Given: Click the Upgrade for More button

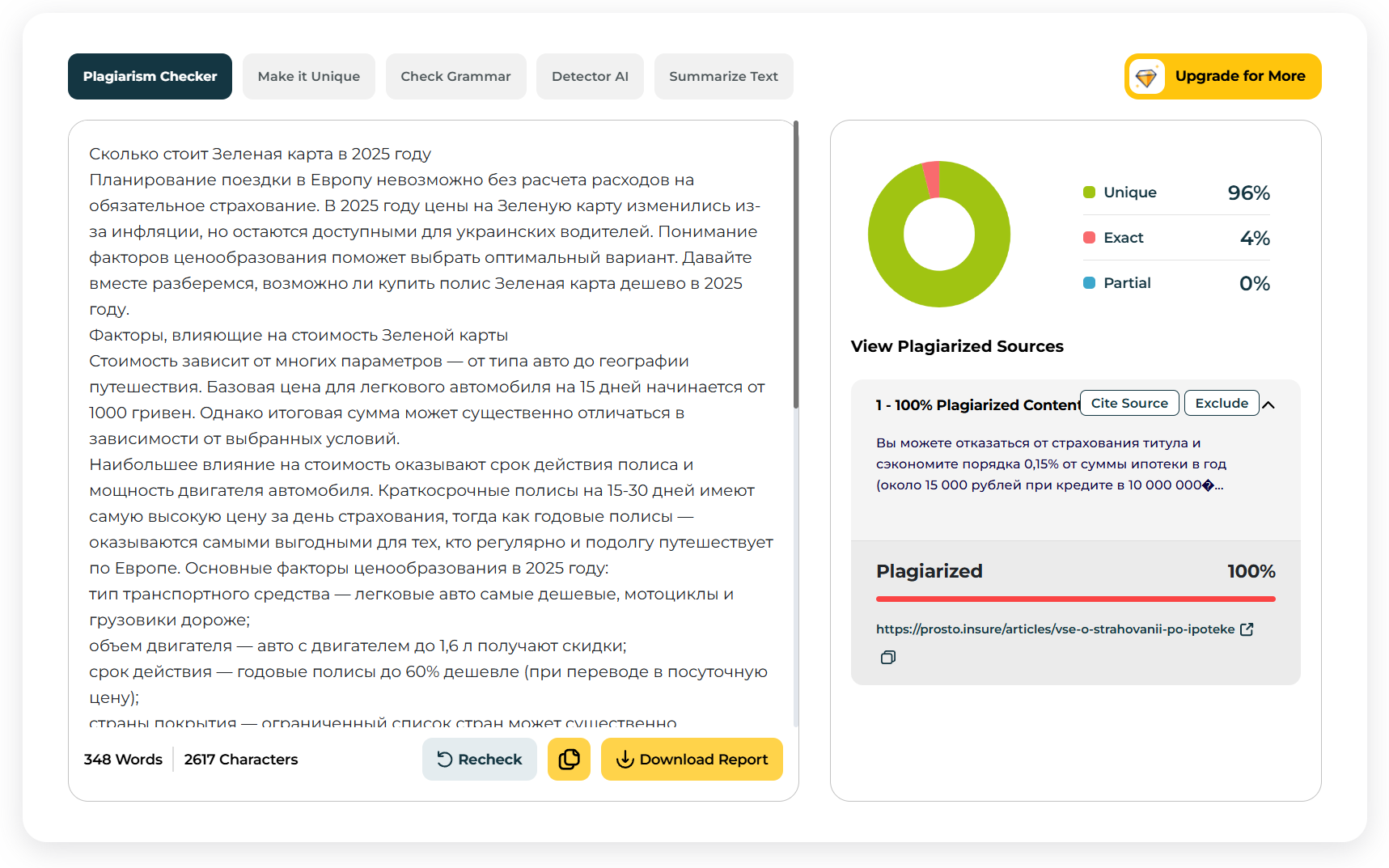Looking at the screenshot, I should point(1222,77).
